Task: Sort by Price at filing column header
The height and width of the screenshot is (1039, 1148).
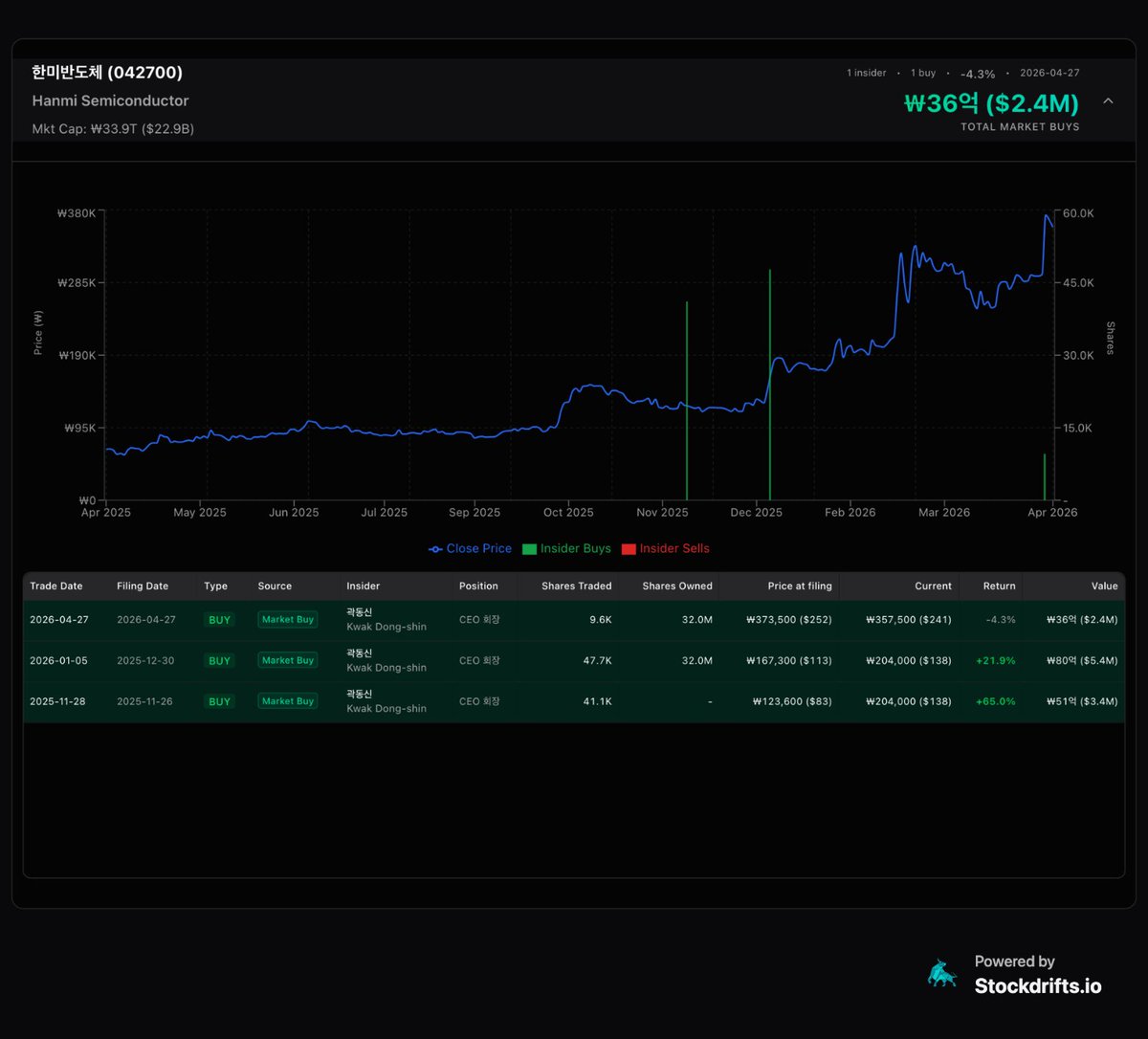Action: pyautogui.click(x=800, y=586)
